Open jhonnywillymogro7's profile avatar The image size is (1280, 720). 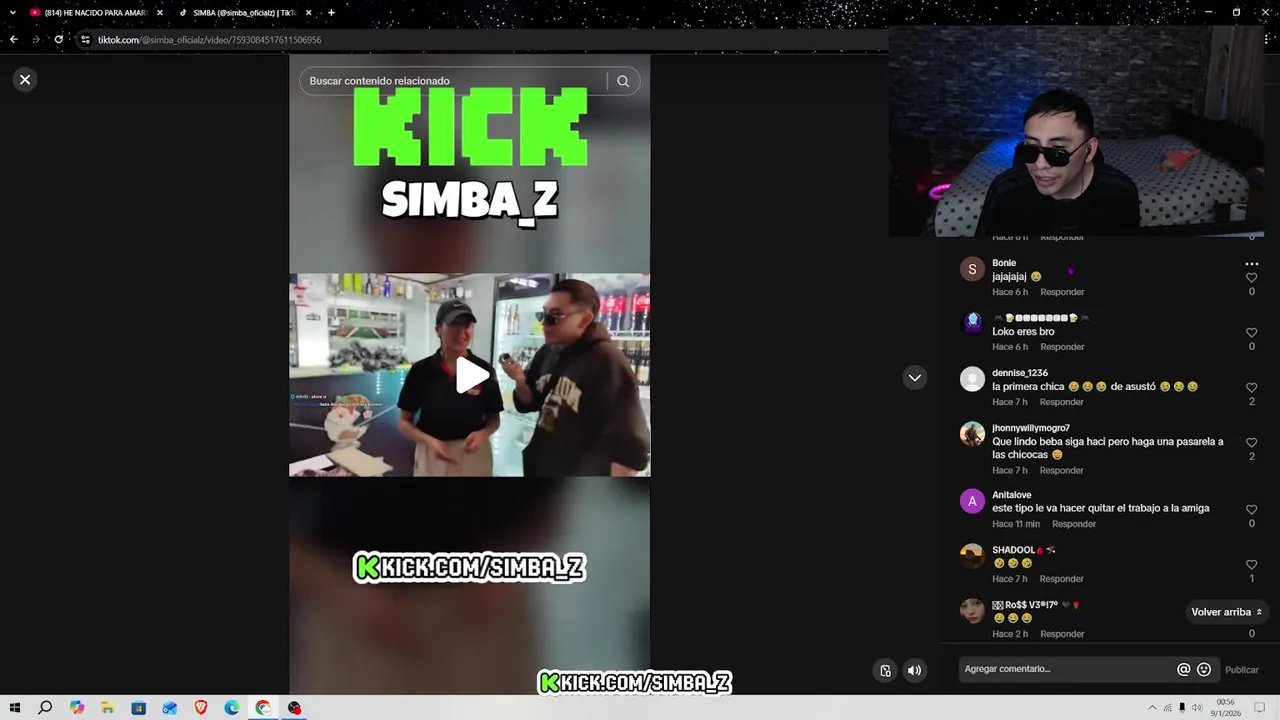pos(972,434)
